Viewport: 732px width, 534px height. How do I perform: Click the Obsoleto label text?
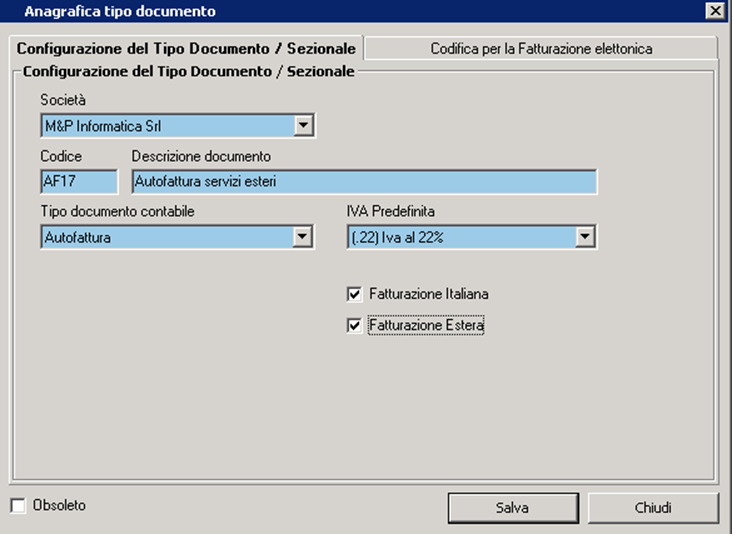pos(59,506)
